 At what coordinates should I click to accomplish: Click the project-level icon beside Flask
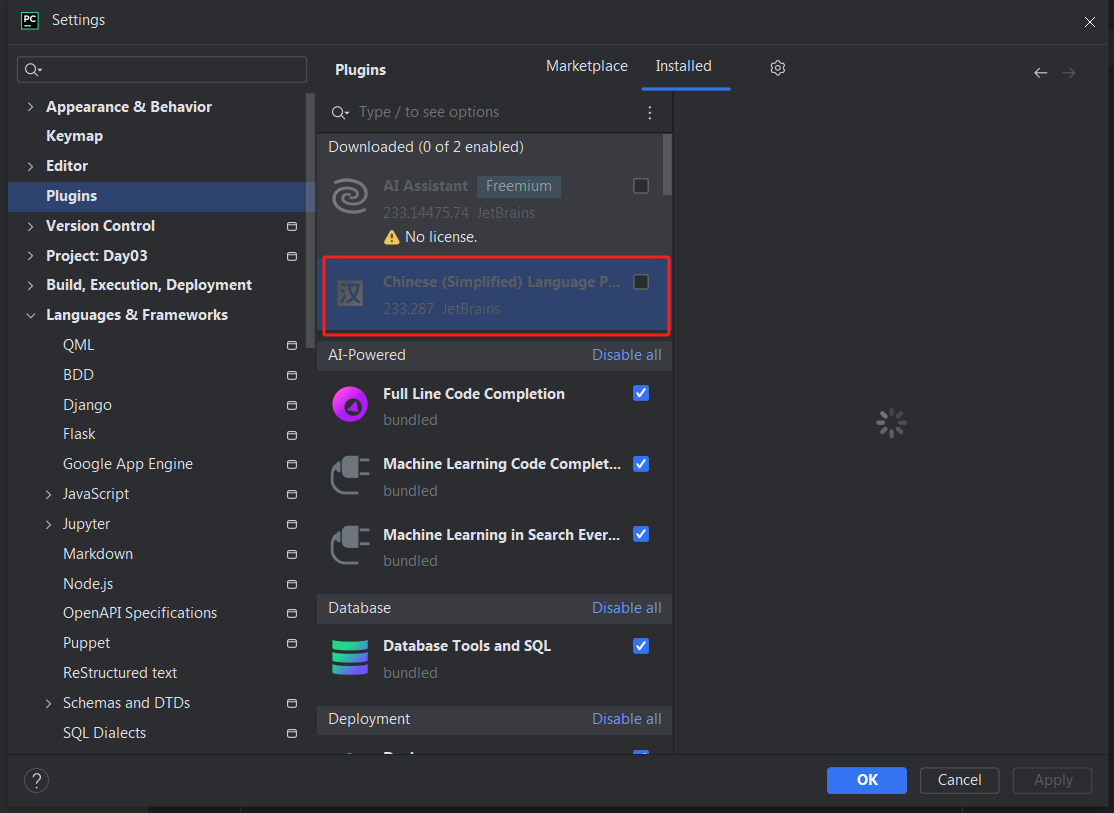[291, 435]
